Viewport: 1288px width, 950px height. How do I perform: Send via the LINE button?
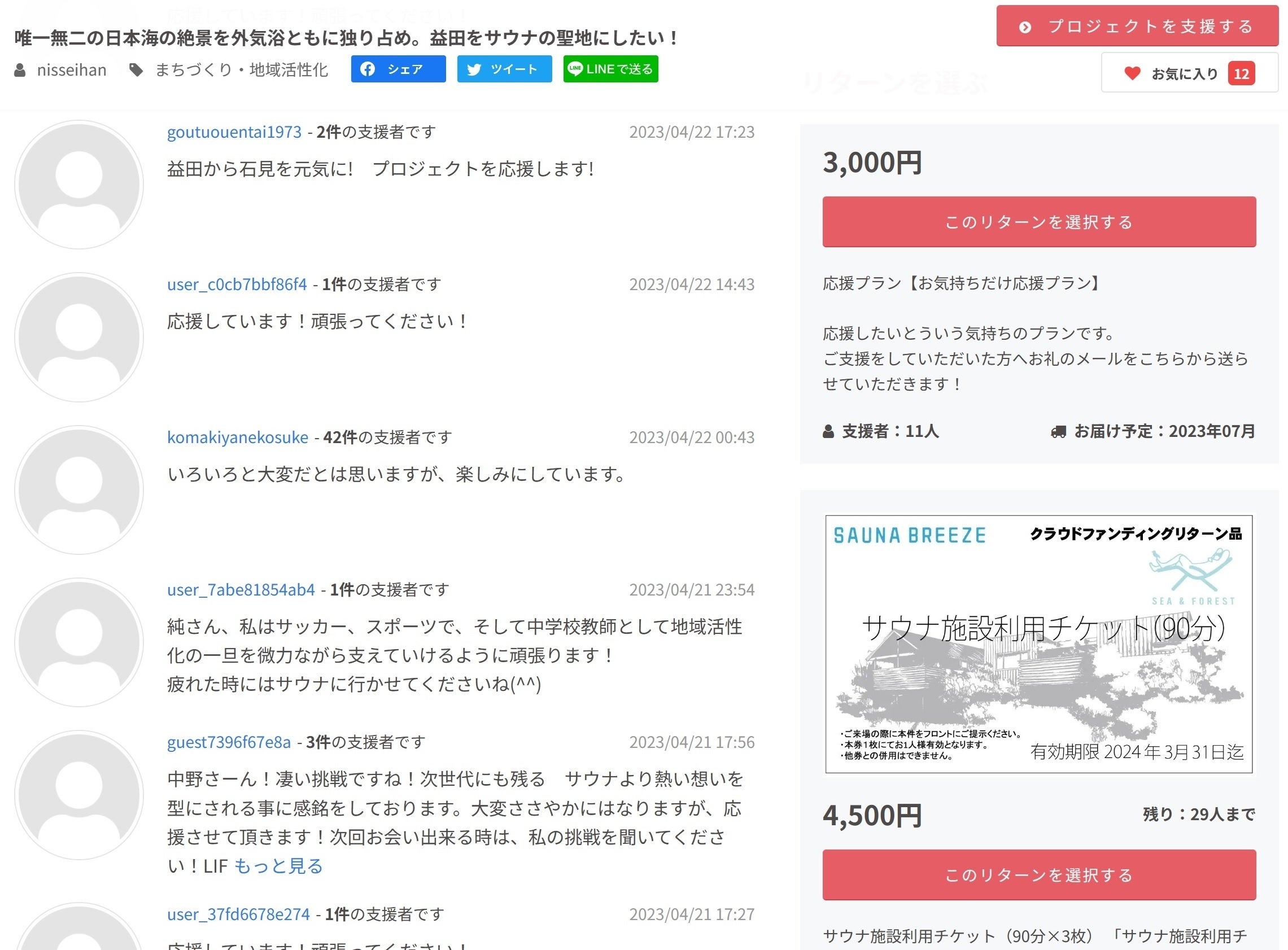610,69
